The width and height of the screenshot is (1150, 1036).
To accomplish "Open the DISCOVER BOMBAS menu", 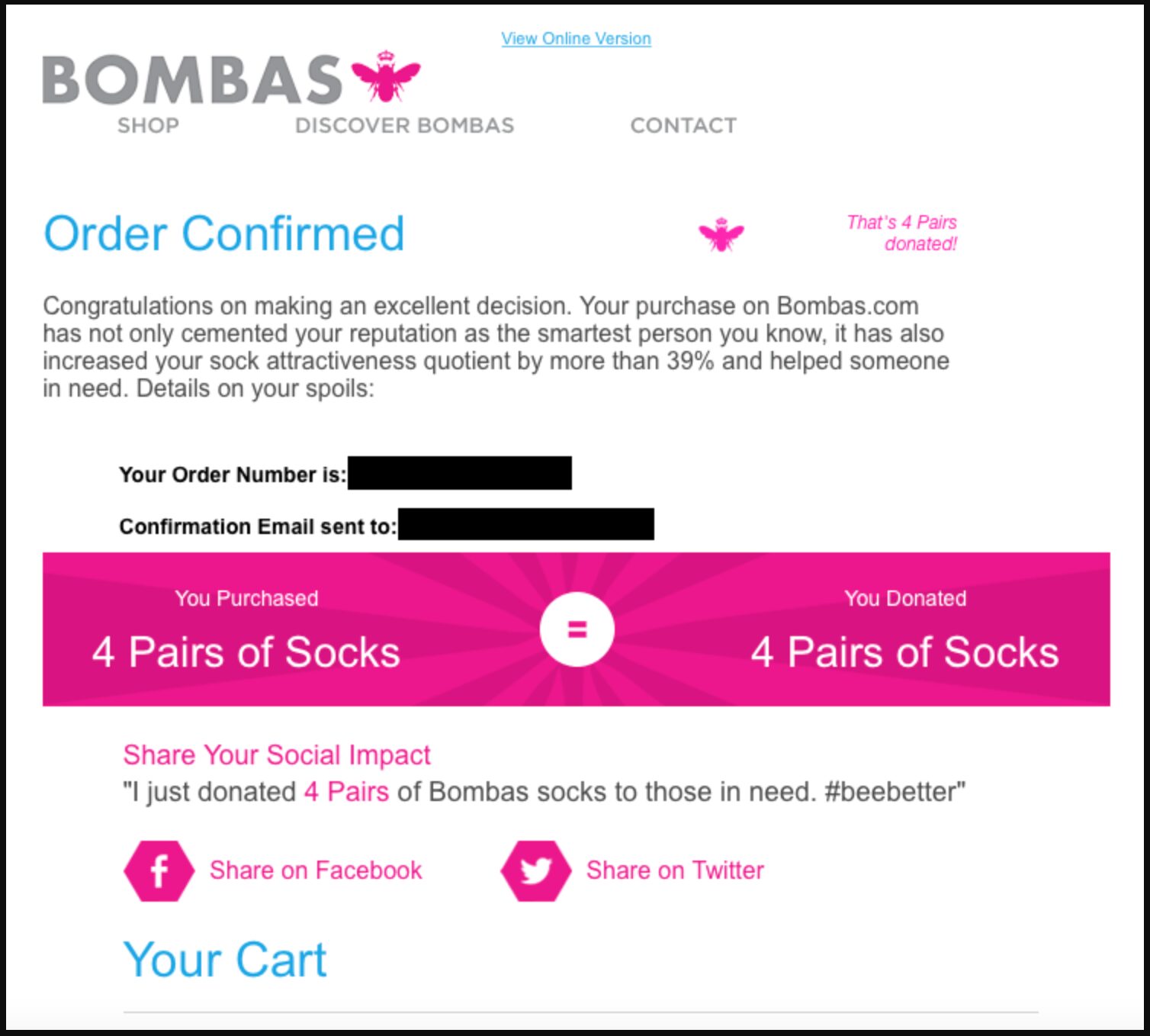I will click(403, 125).
